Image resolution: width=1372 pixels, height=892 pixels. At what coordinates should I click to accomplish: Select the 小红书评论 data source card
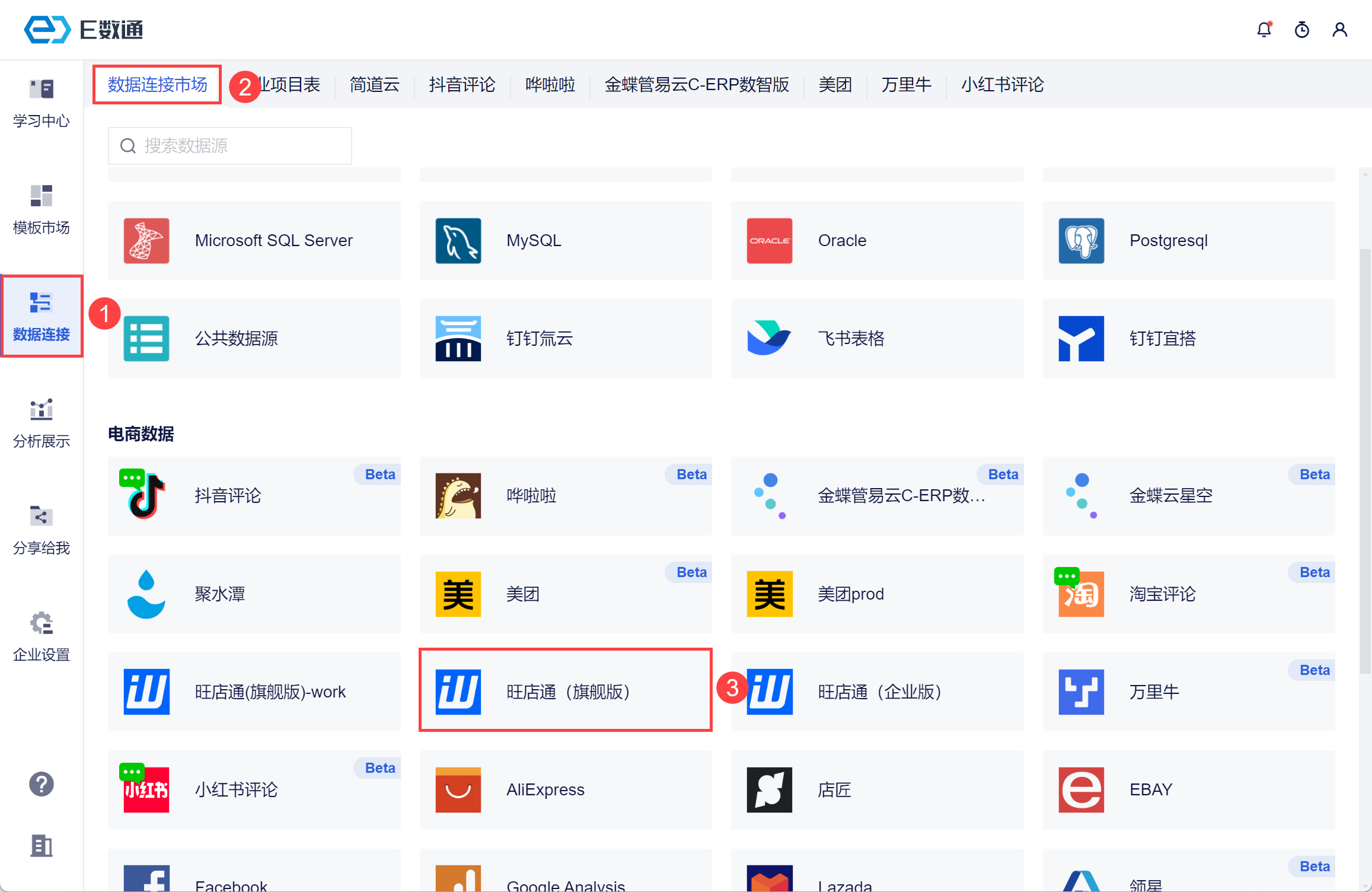(x=254, y=789)
